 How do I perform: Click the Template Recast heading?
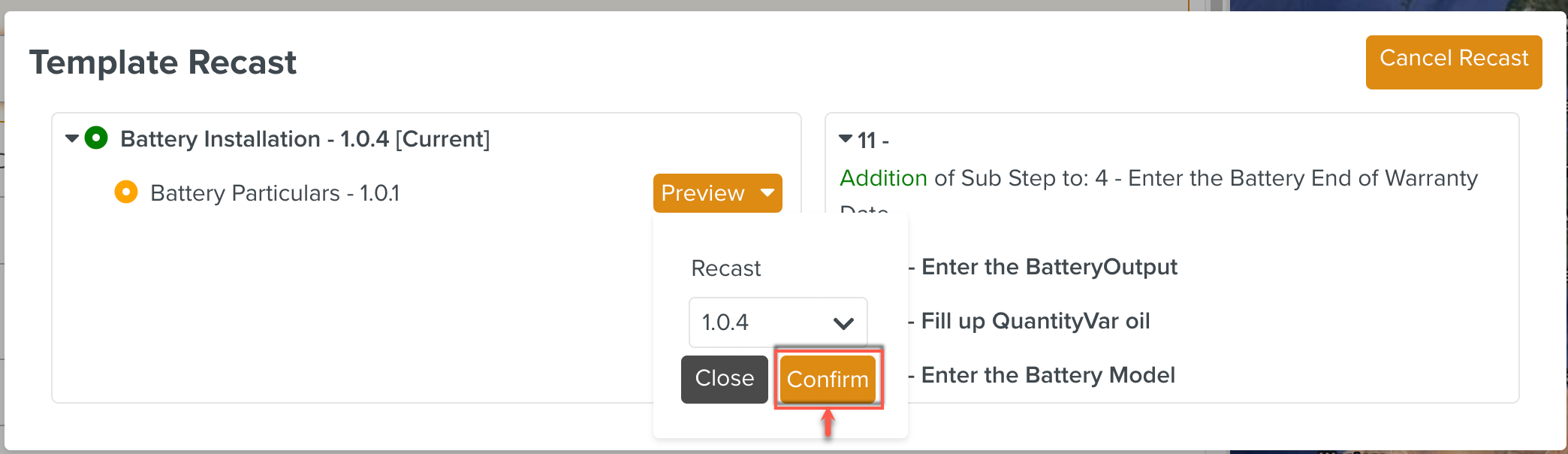(x=163, y=62)
